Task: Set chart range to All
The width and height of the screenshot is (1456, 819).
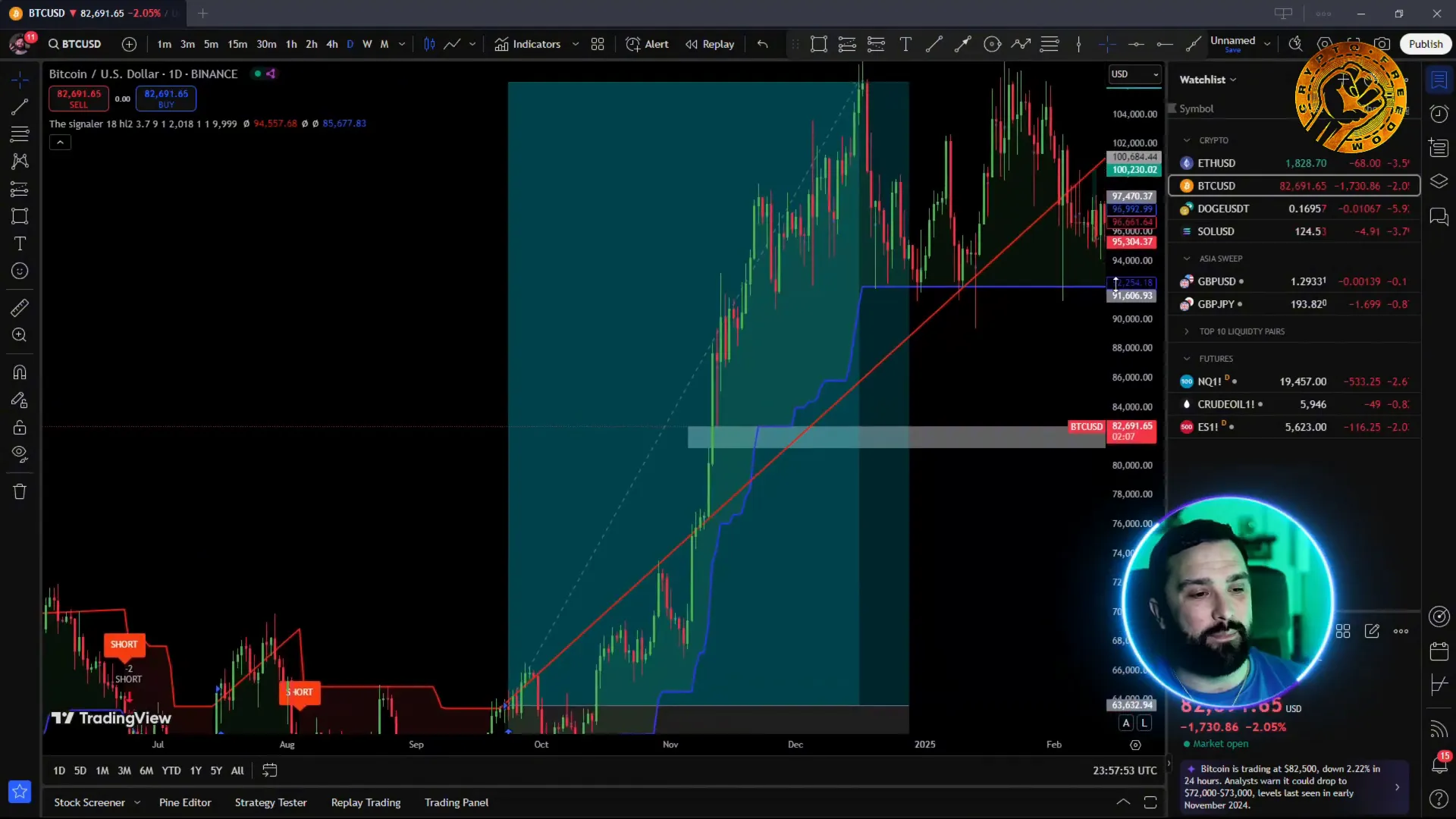Action: pyautogui.click(x=237, y=770)
